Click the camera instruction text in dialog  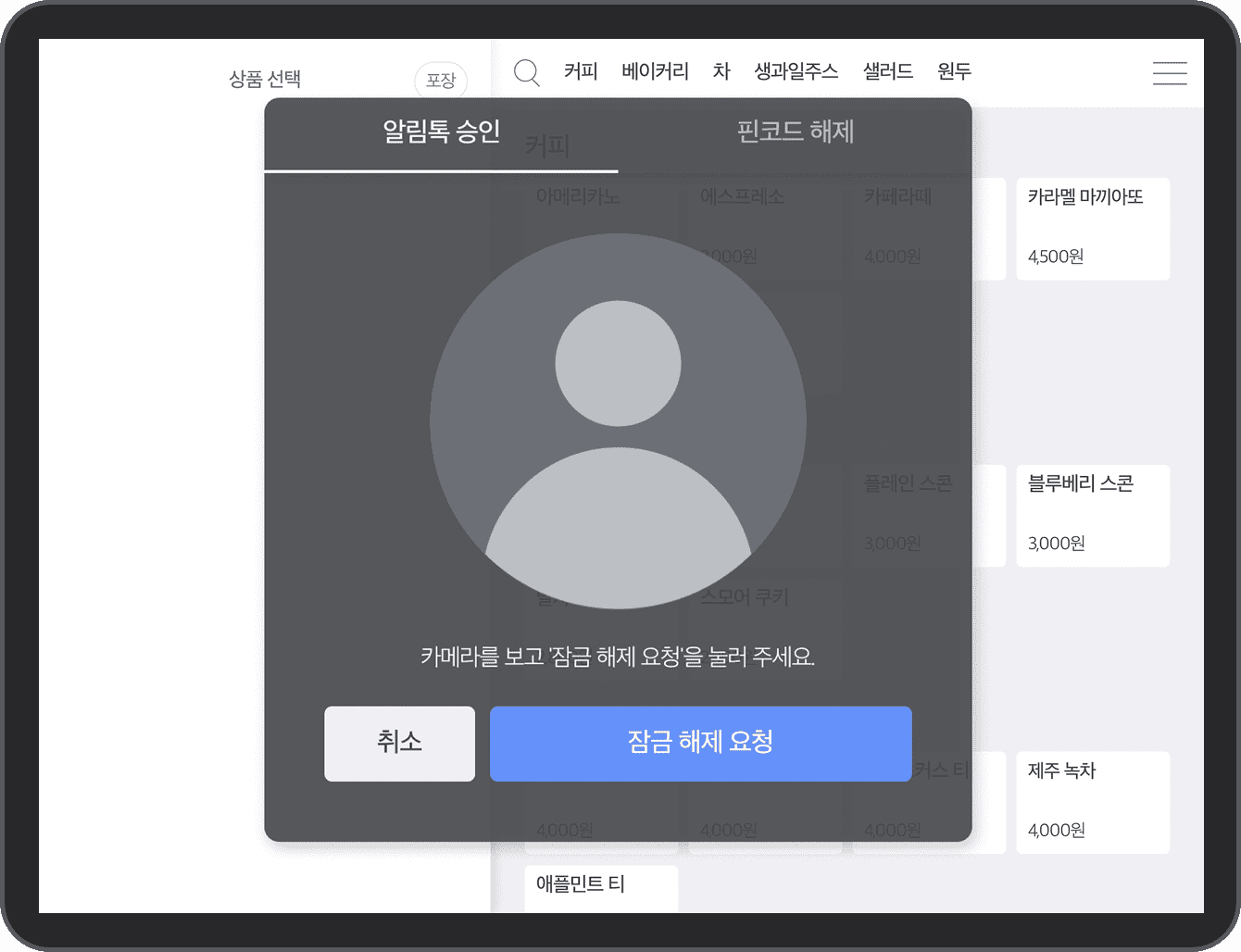618,657
